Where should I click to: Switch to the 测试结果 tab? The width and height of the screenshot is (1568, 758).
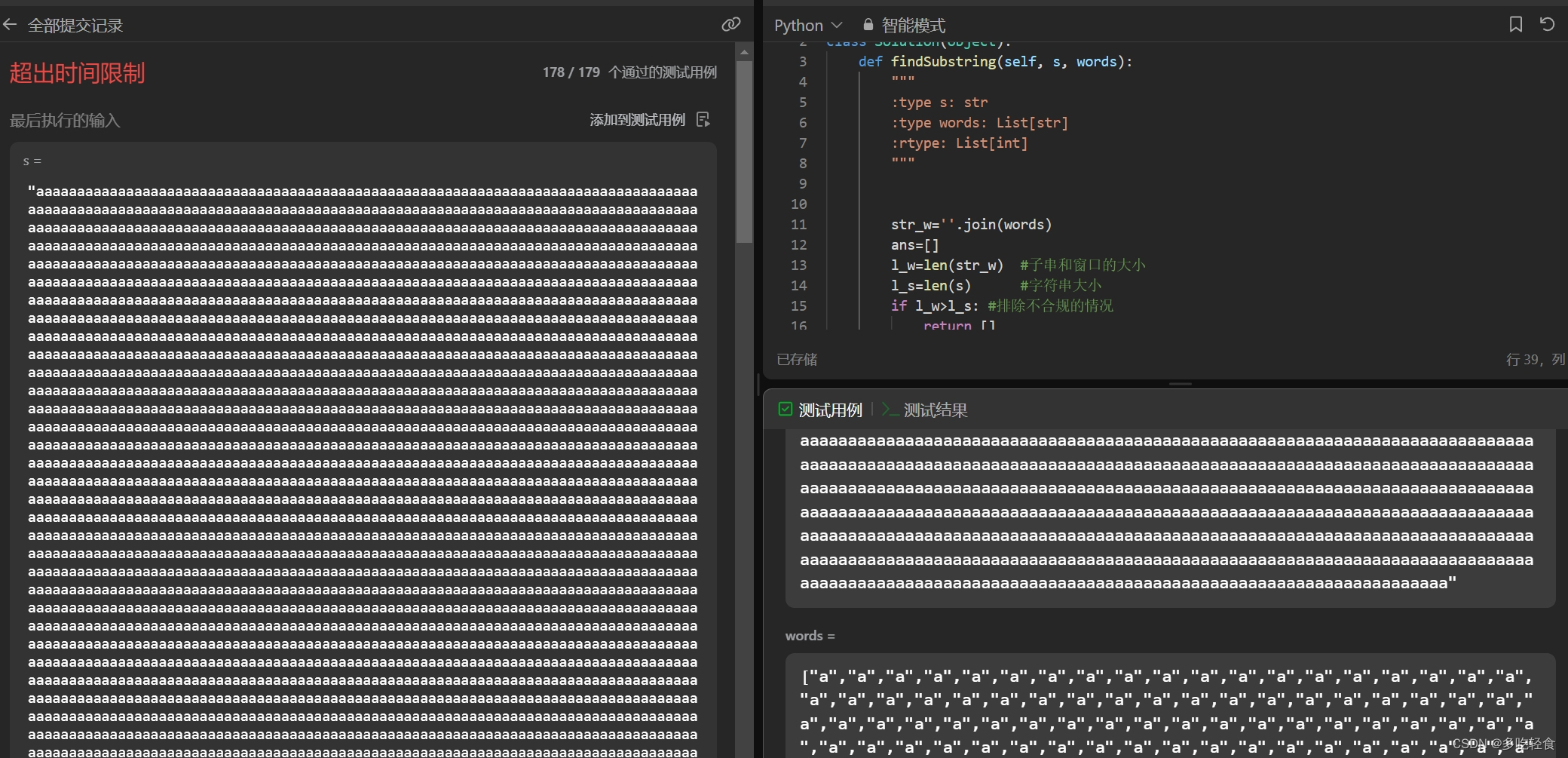point(925,410)
